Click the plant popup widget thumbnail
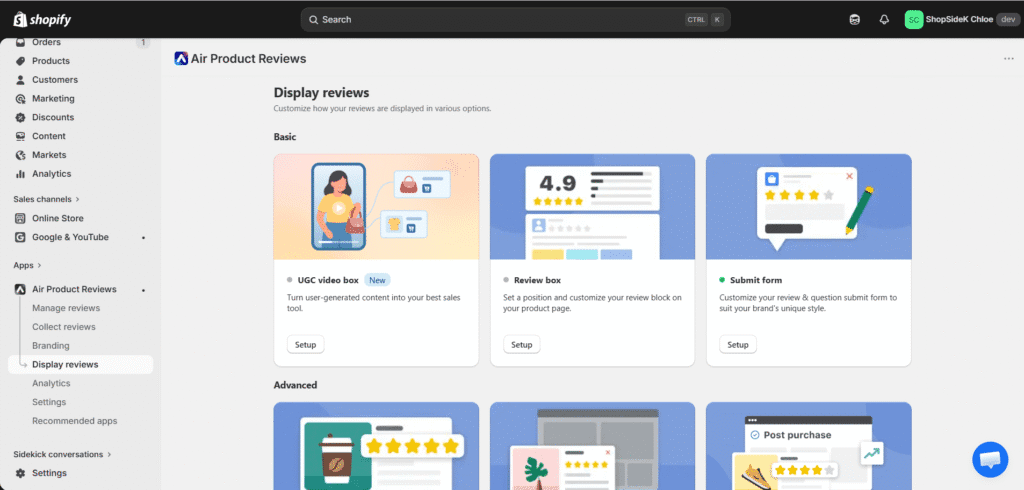Screen dimensions: 1024x490 coord(592,446)
